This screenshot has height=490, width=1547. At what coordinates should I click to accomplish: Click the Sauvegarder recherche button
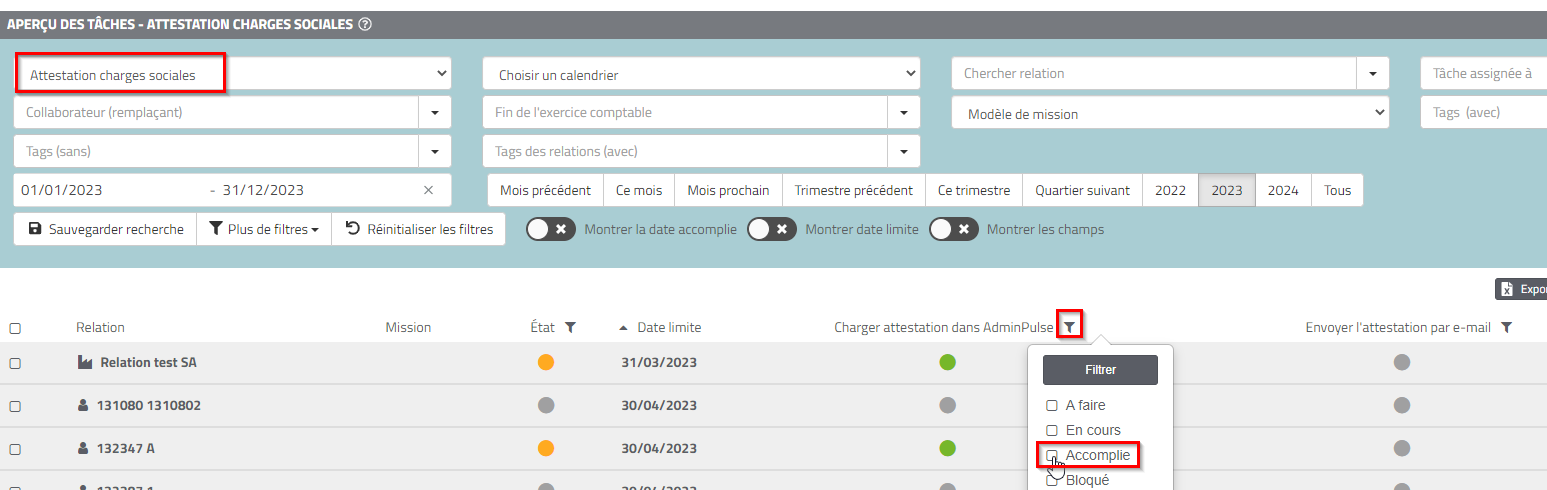pos(105,229)
